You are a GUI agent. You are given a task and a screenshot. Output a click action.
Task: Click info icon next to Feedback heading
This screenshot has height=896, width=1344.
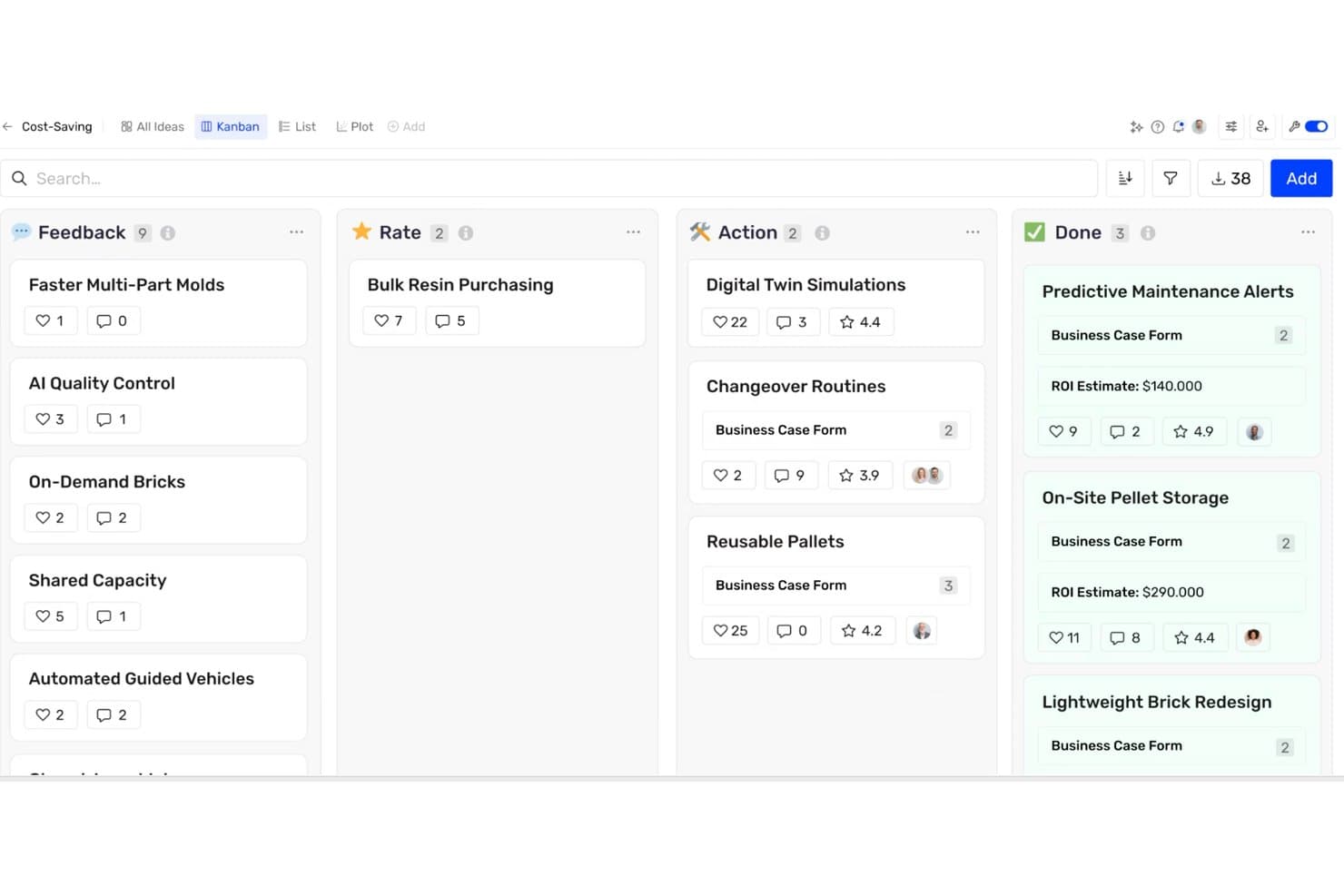pyautogui.click(x=168, y=233)
